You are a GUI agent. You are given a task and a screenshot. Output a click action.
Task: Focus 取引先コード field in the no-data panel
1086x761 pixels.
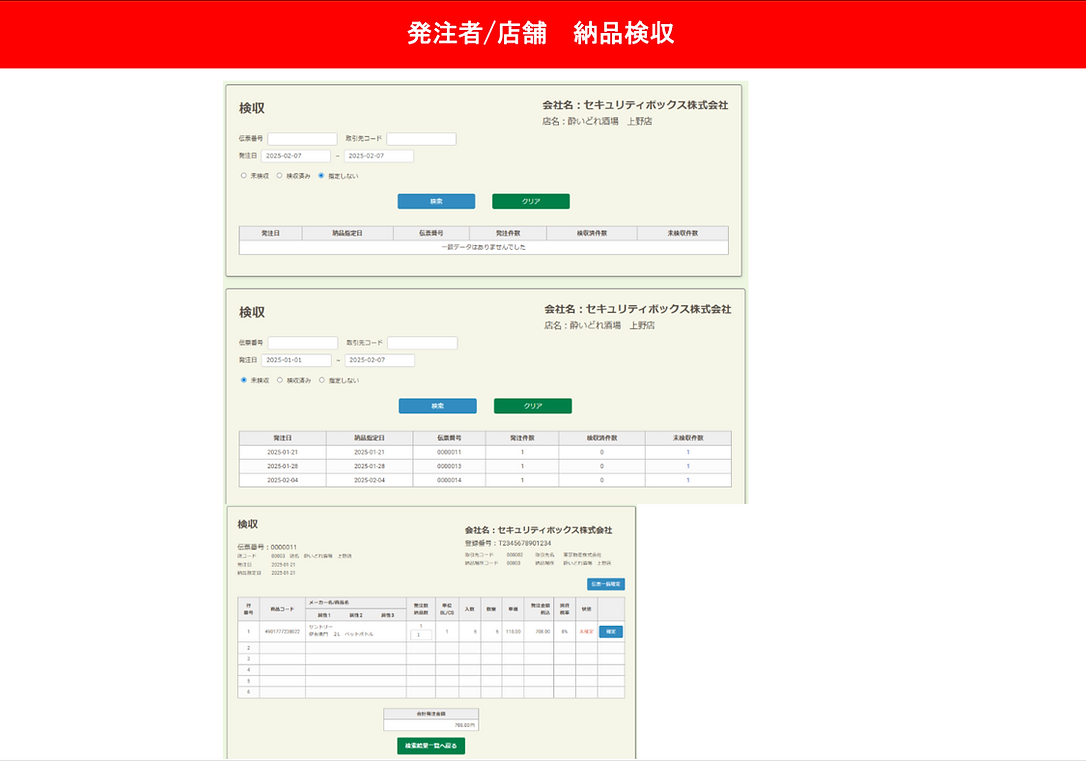[x=421, y=138]
